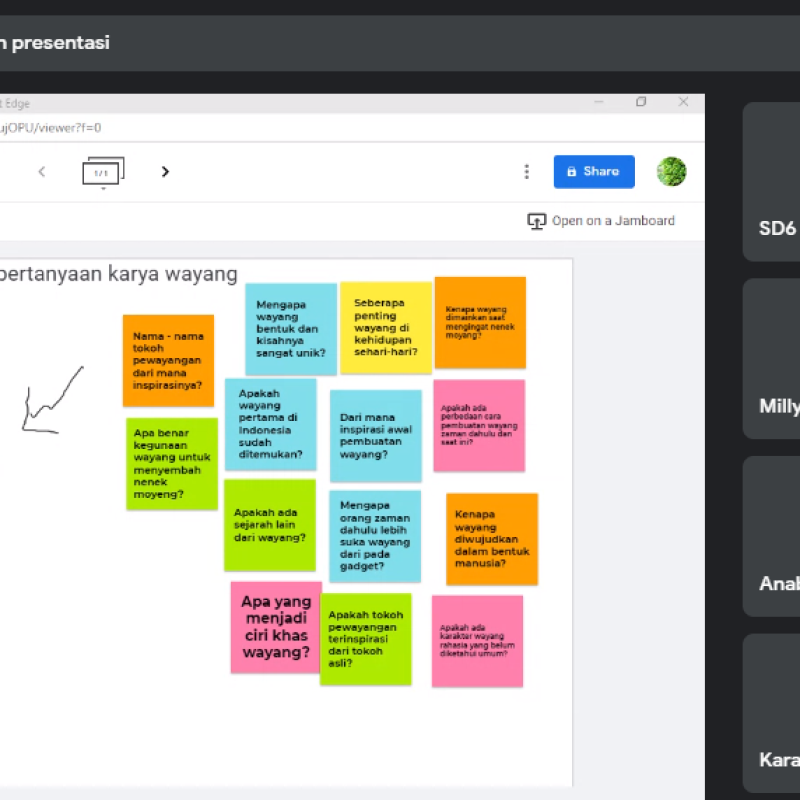Go to previous Jamboard frame arrow
The image size is (800, 800).
42,172
